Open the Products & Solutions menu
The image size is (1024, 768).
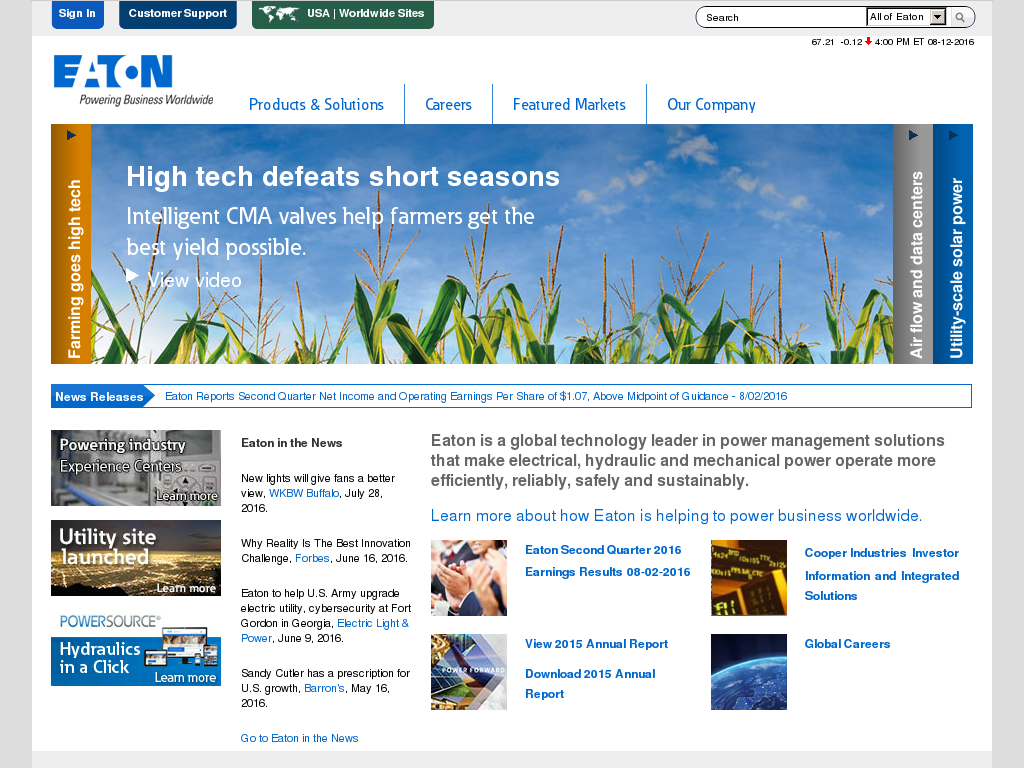coord(316,104)
